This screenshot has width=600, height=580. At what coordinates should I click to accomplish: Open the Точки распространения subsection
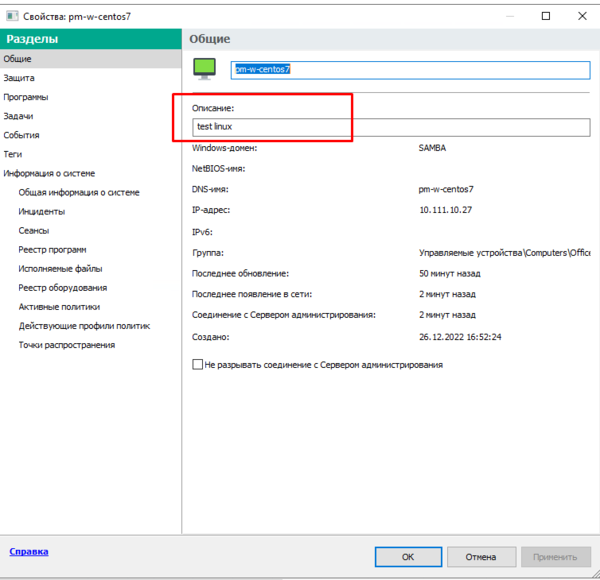[67, 345]
